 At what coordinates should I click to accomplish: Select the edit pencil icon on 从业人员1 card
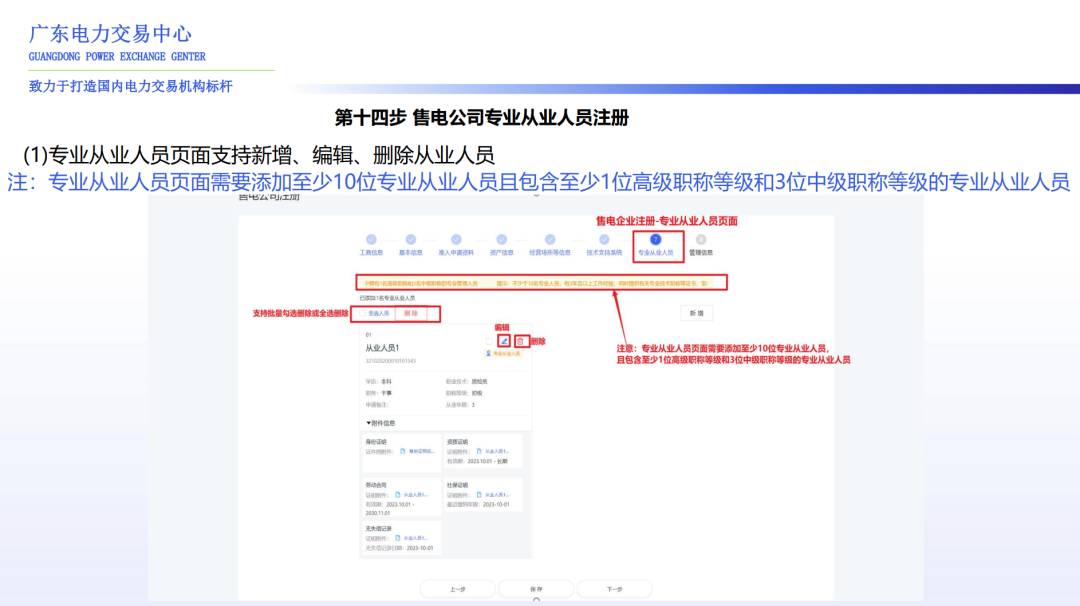point(506,340)
